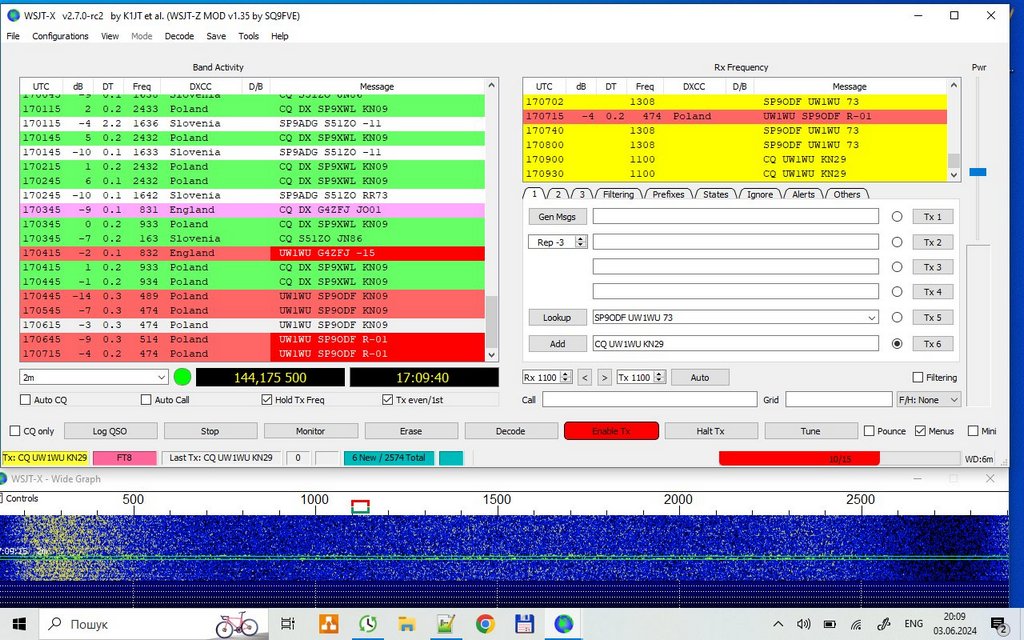Select the Tx 1 radio button
Image resolution: width=1024 pixels, height=640 pixels.
[897, 216]
